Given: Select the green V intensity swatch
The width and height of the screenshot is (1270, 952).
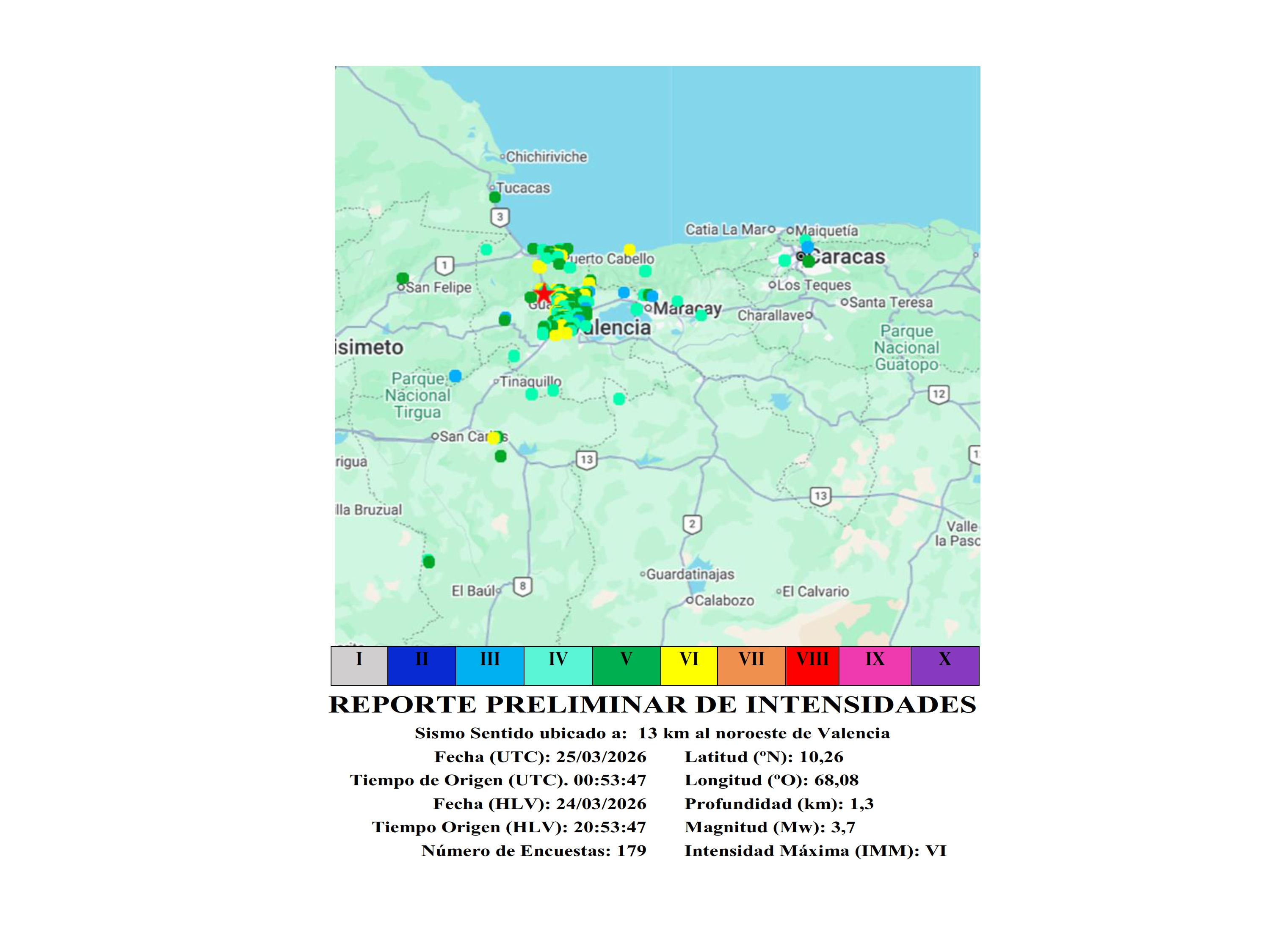Looking at the screenshot, I should (x=626, y=666).
